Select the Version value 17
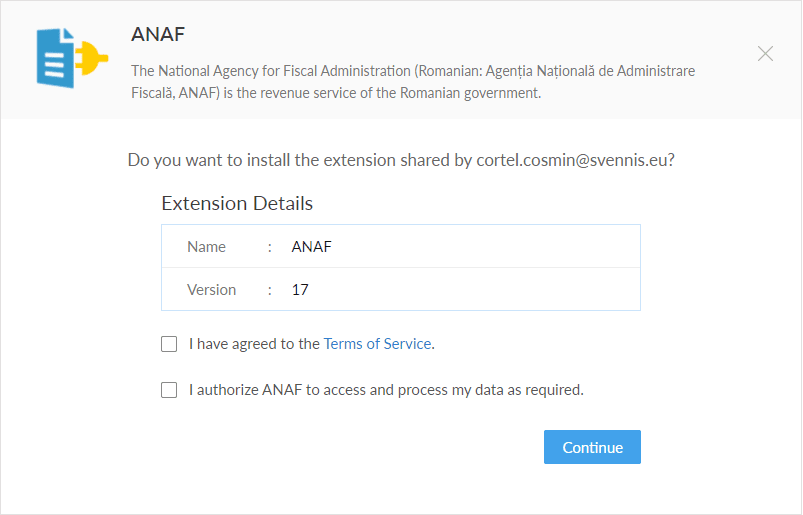 300,290
